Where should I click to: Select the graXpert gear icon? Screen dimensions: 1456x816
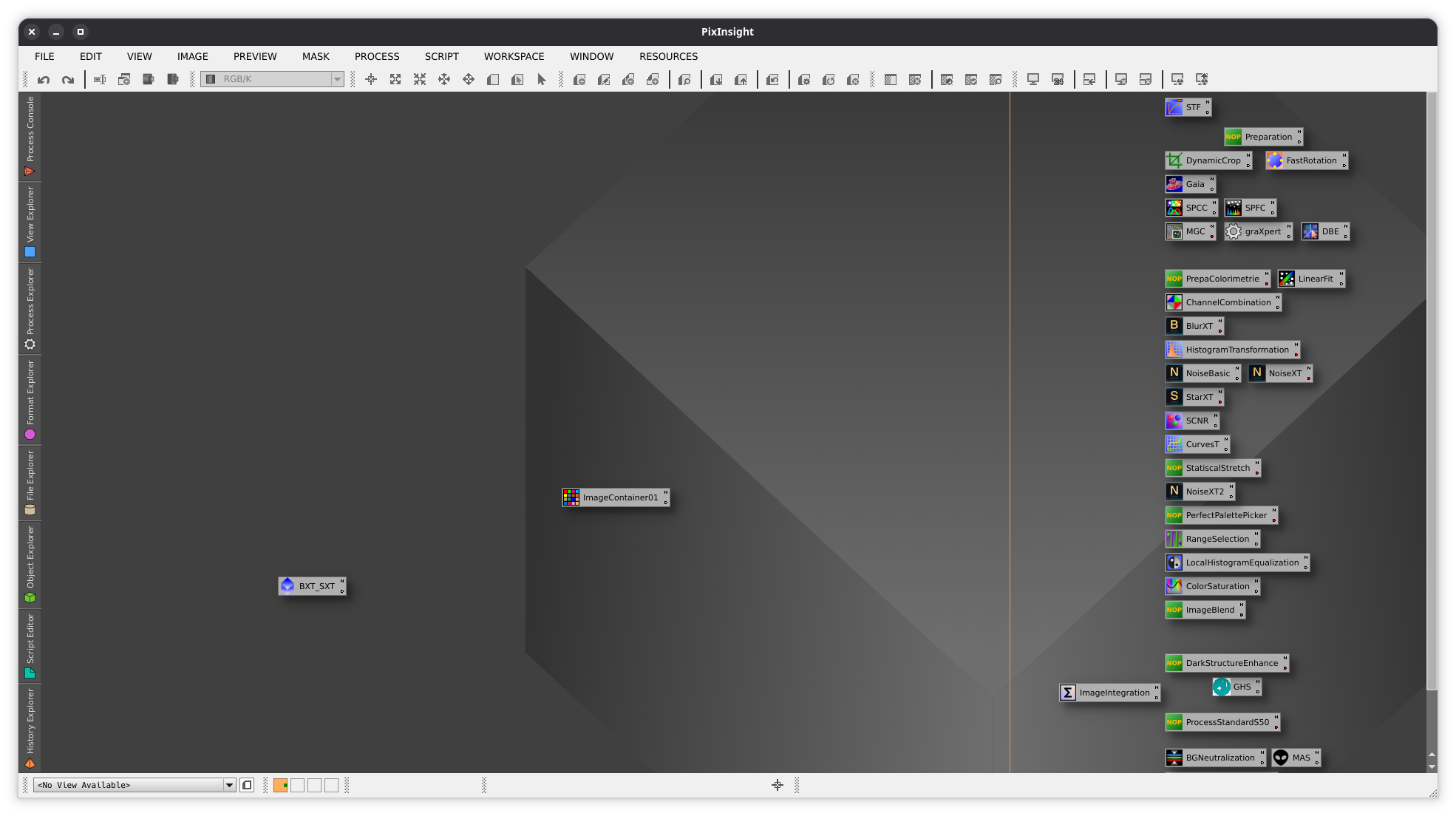[1234, 231]
